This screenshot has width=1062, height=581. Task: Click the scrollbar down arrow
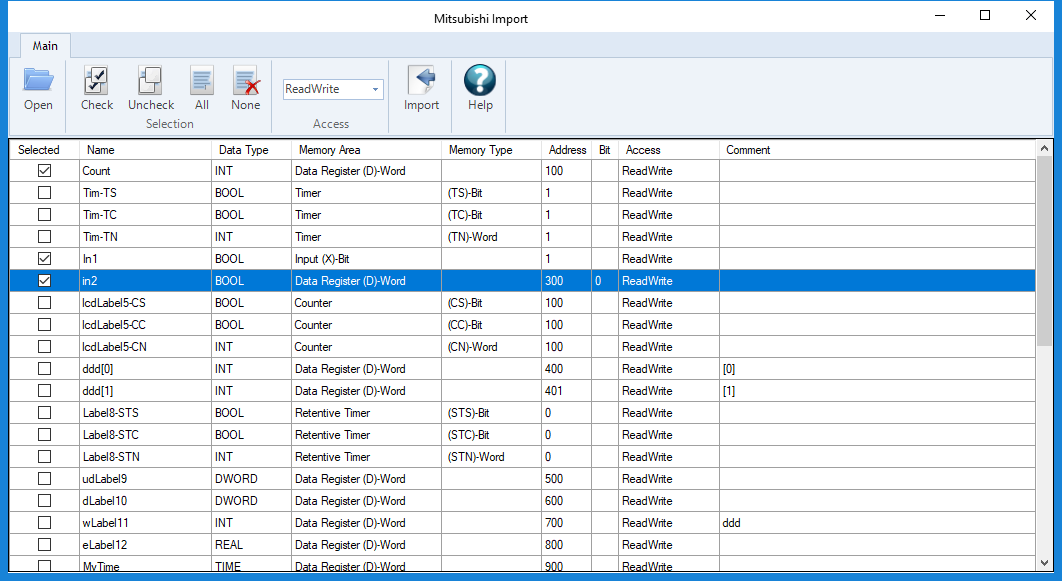[x=1044, y=562]
